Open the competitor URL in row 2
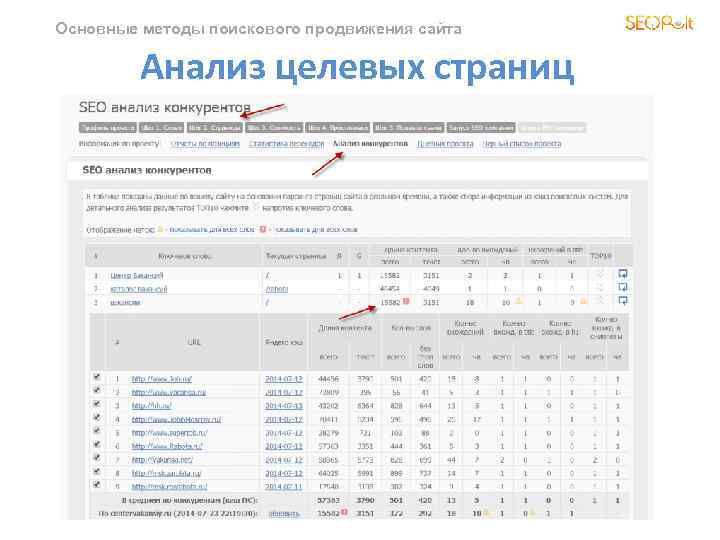 pos(169,393)
